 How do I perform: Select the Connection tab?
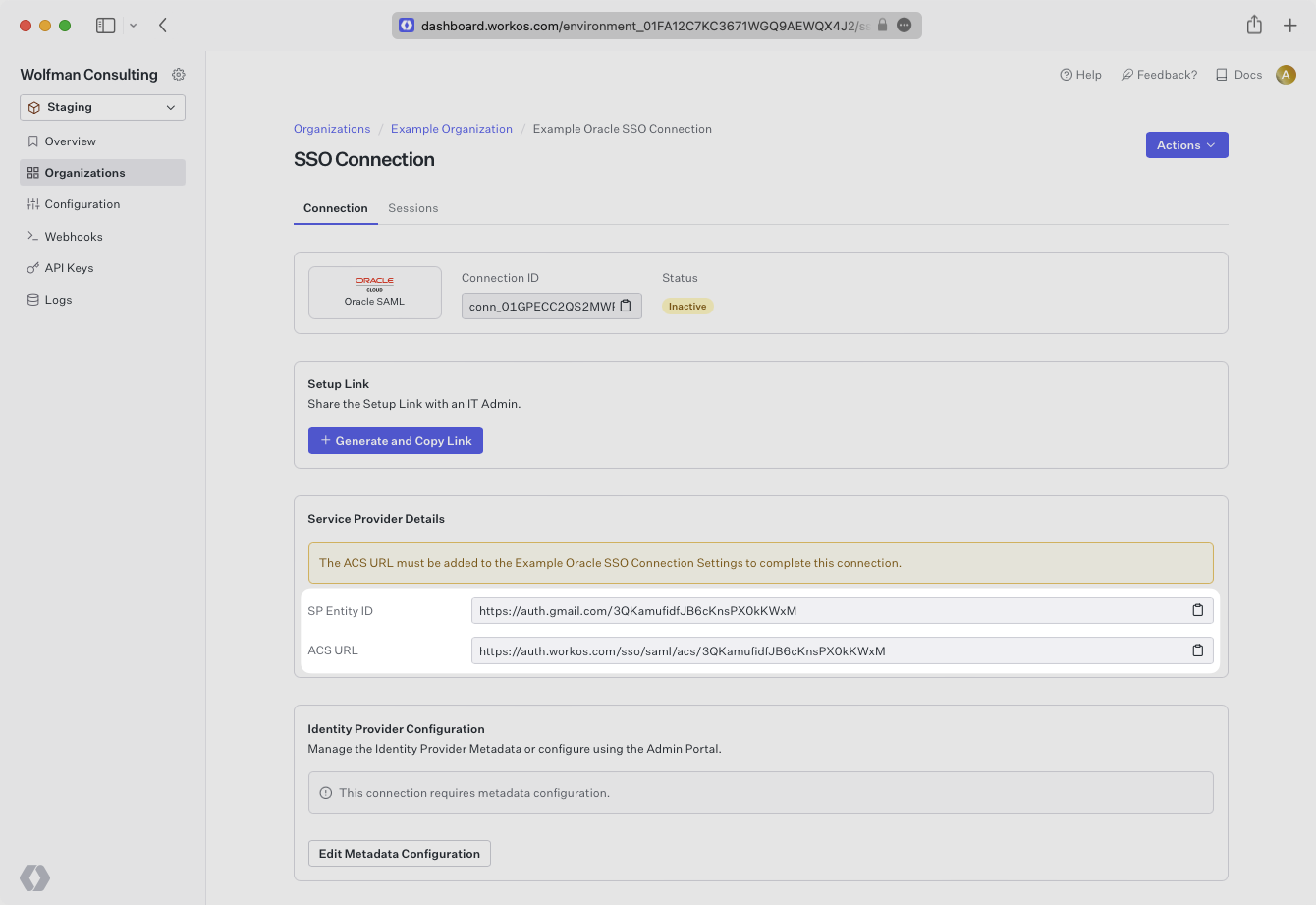tap(335, 208)
